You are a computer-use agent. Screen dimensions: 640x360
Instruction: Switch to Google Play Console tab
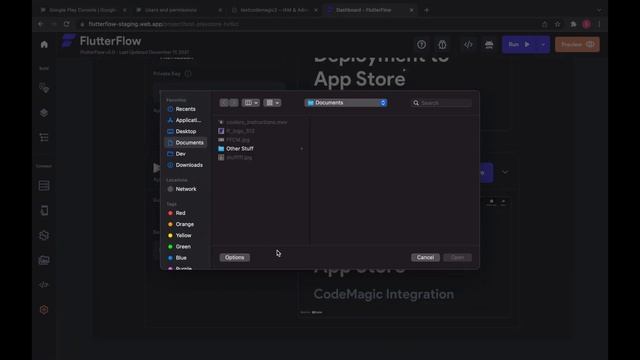point(82,10)
